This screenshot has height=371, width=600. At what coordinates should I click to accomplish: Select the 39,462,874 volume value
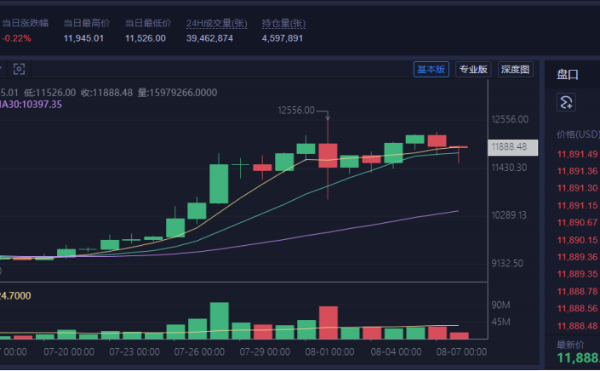click(210, 38)
